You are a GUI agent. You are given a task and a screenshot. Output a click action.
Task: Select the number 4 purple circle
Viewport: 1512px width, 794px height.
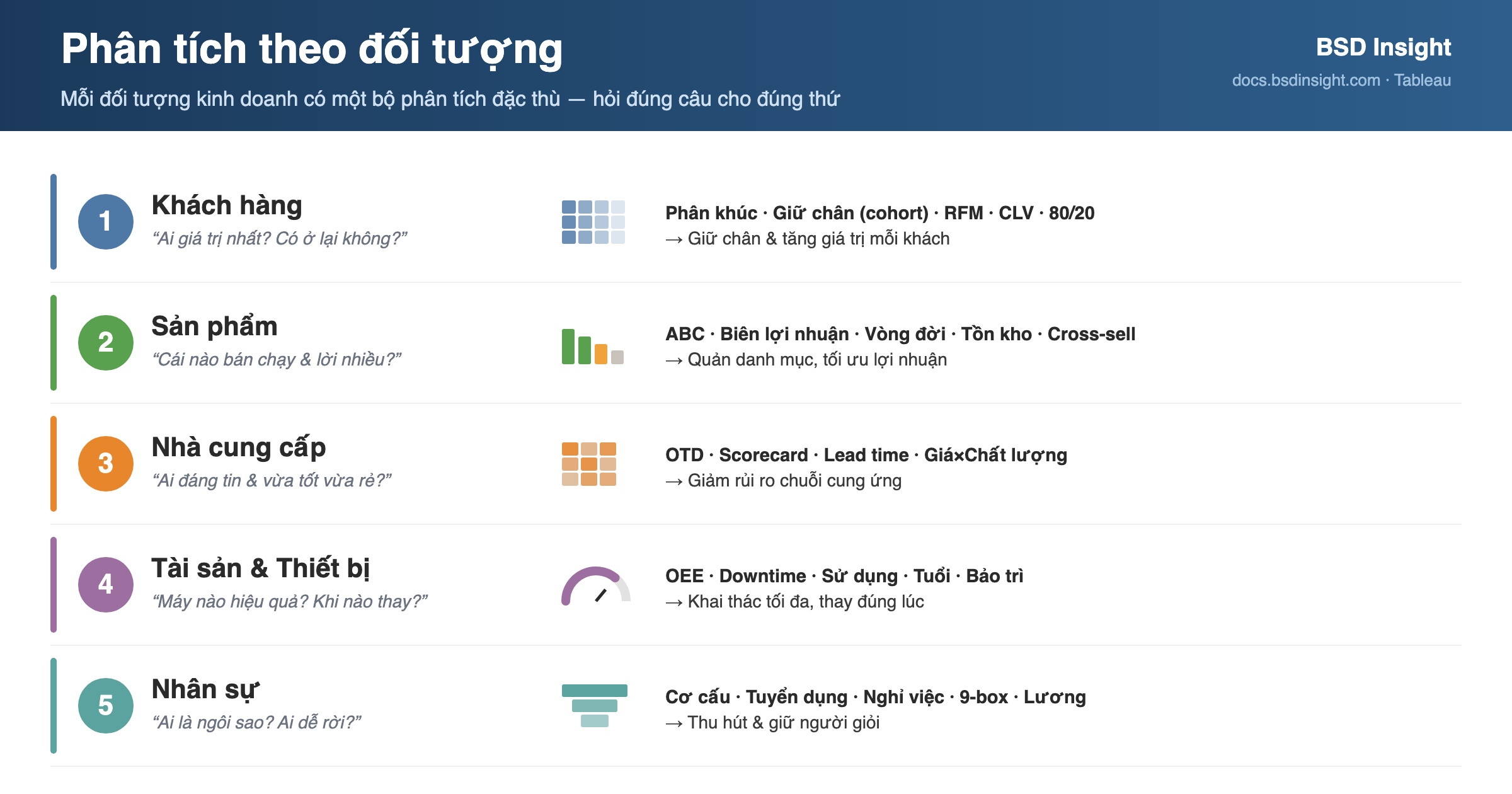(106, 585)
